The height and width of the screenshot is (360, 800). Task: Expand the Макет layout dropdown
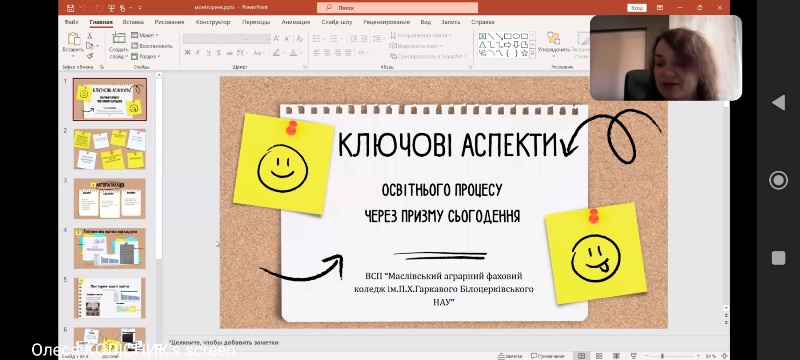click(x=145, y=35)
